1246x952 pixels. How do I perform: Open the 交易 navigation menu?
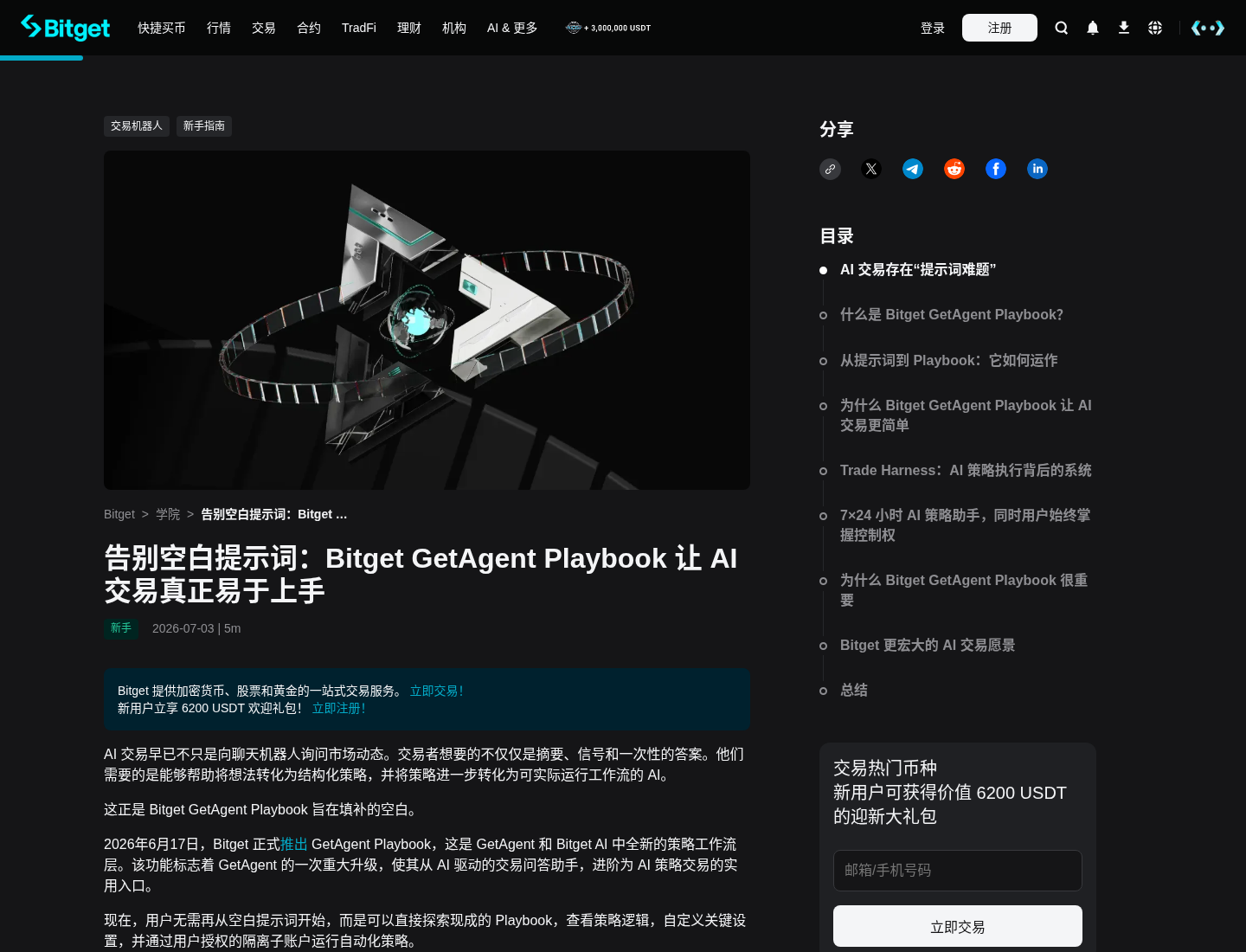pyautogui.click(x=264, y=28)
